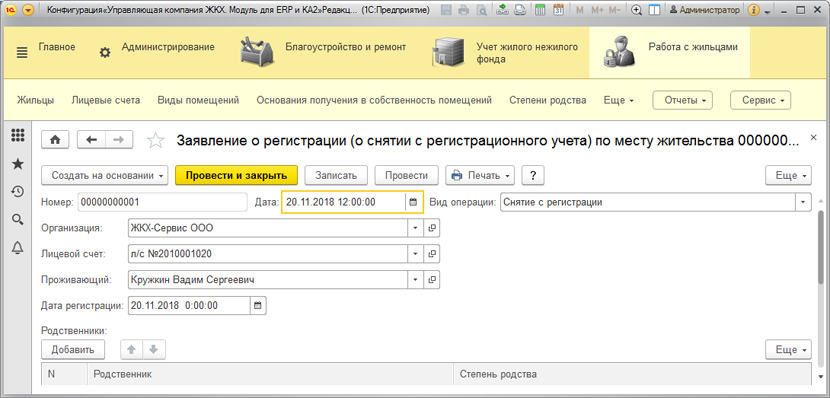Open calendar picker for Дата field

click(x=414, y=202)
